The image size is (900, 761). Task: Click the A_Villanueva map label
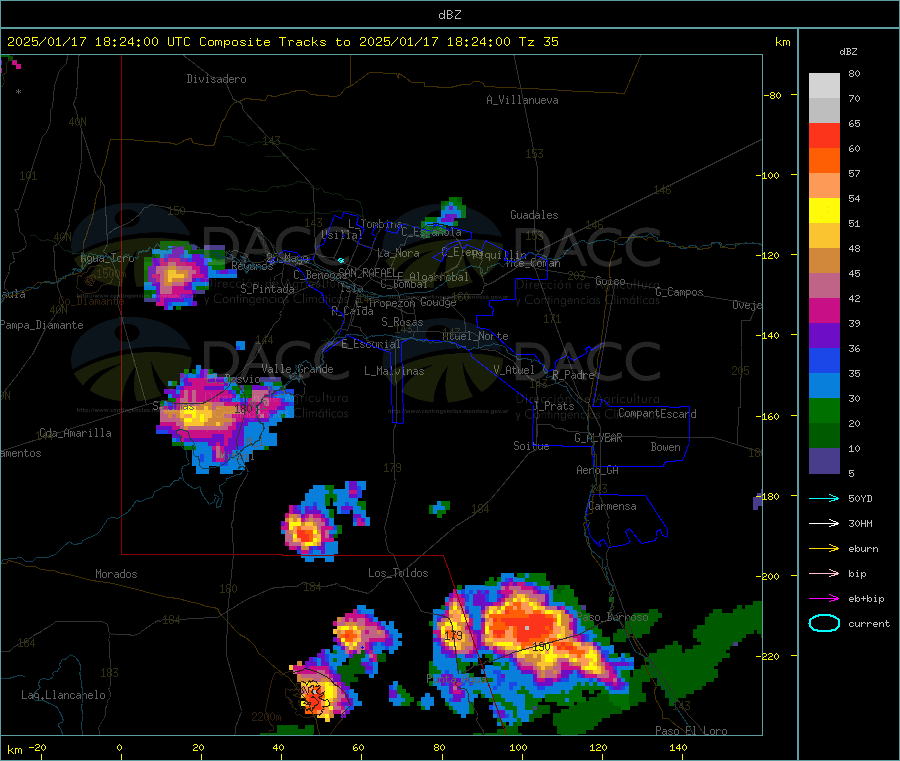pyautogui.click(x=522, y=100)
